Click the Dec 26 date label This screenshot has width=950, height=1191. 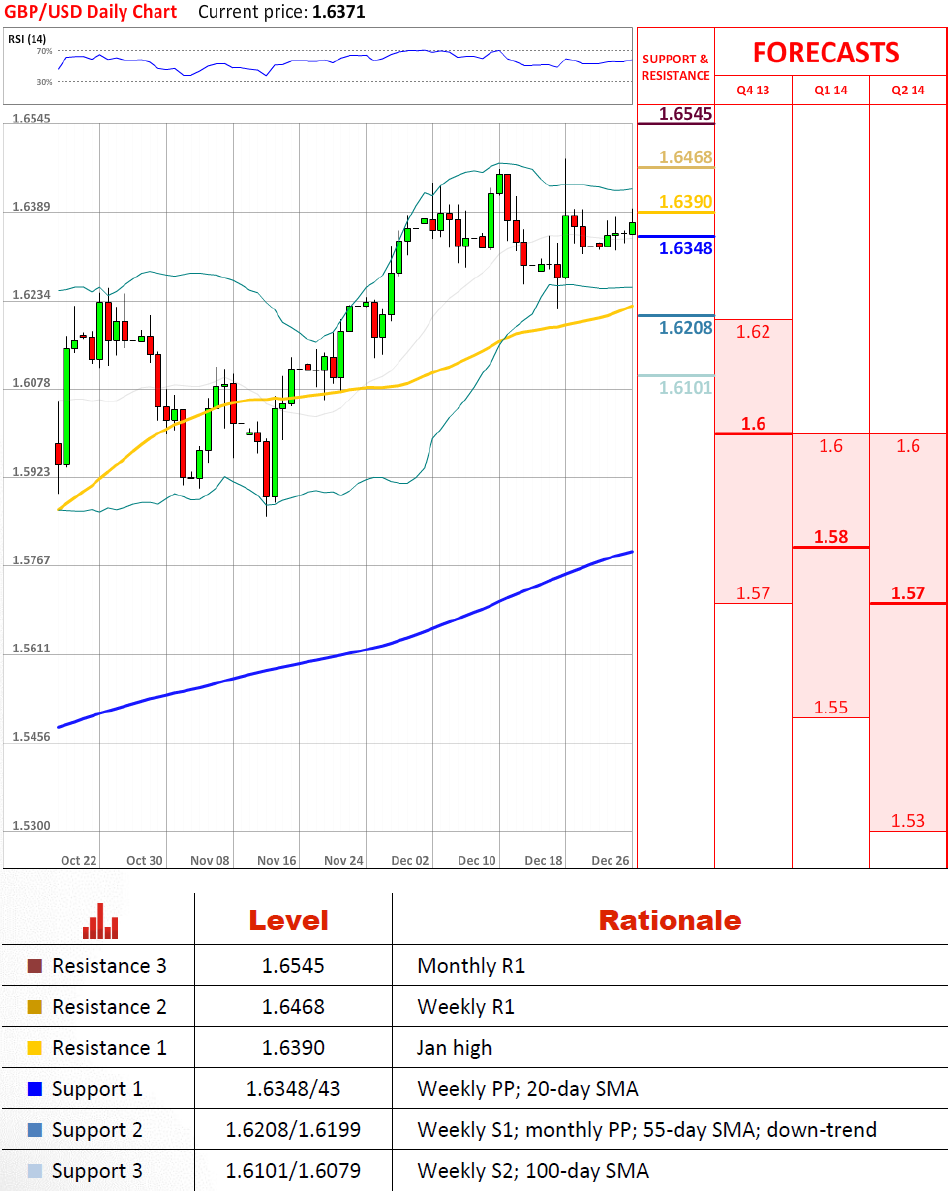pyautogui.click(x=611, y=861)
